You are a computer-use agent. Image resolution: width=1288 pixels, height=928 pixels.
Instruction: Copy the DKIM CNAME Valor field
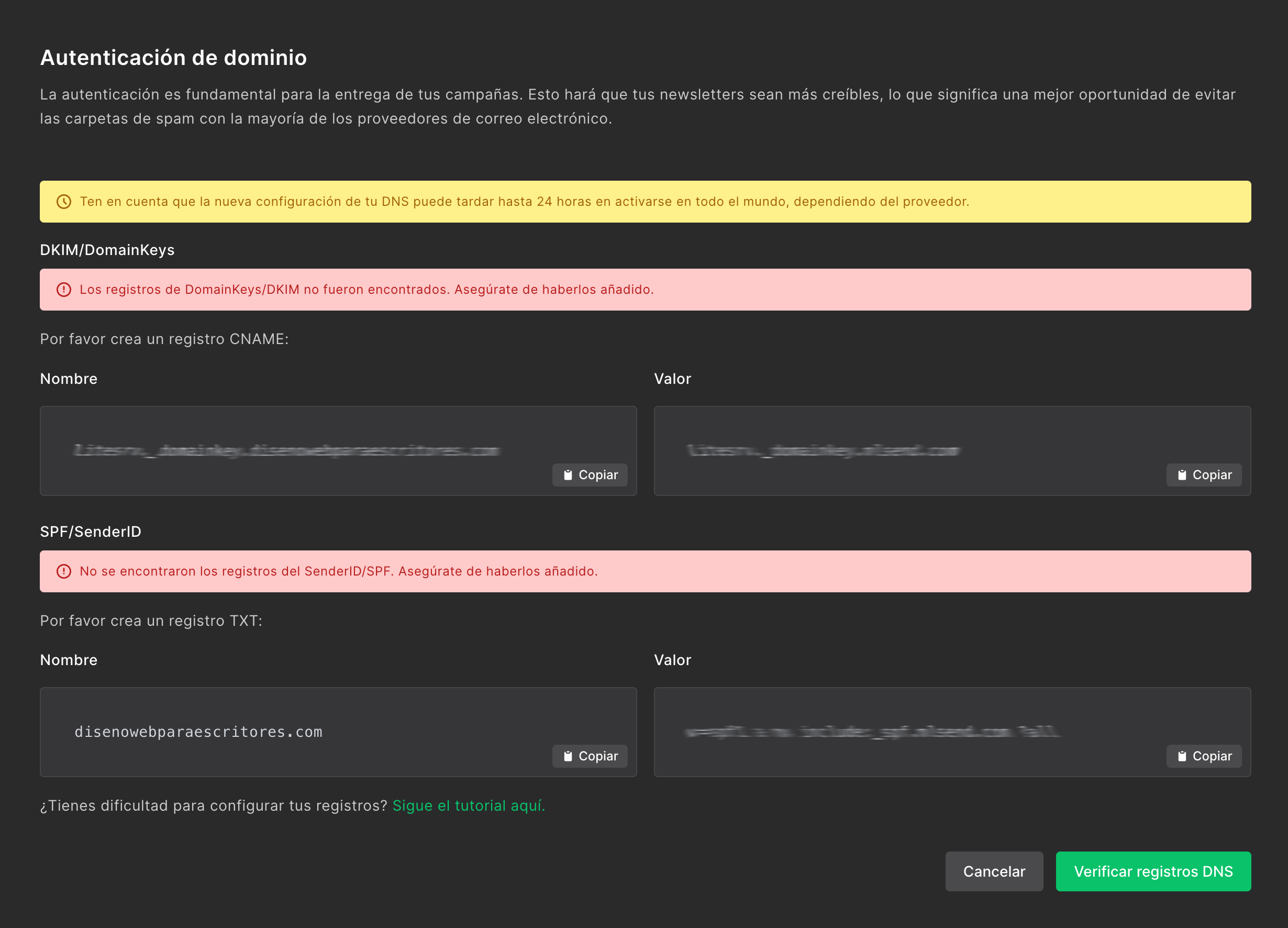[1203, 475]
